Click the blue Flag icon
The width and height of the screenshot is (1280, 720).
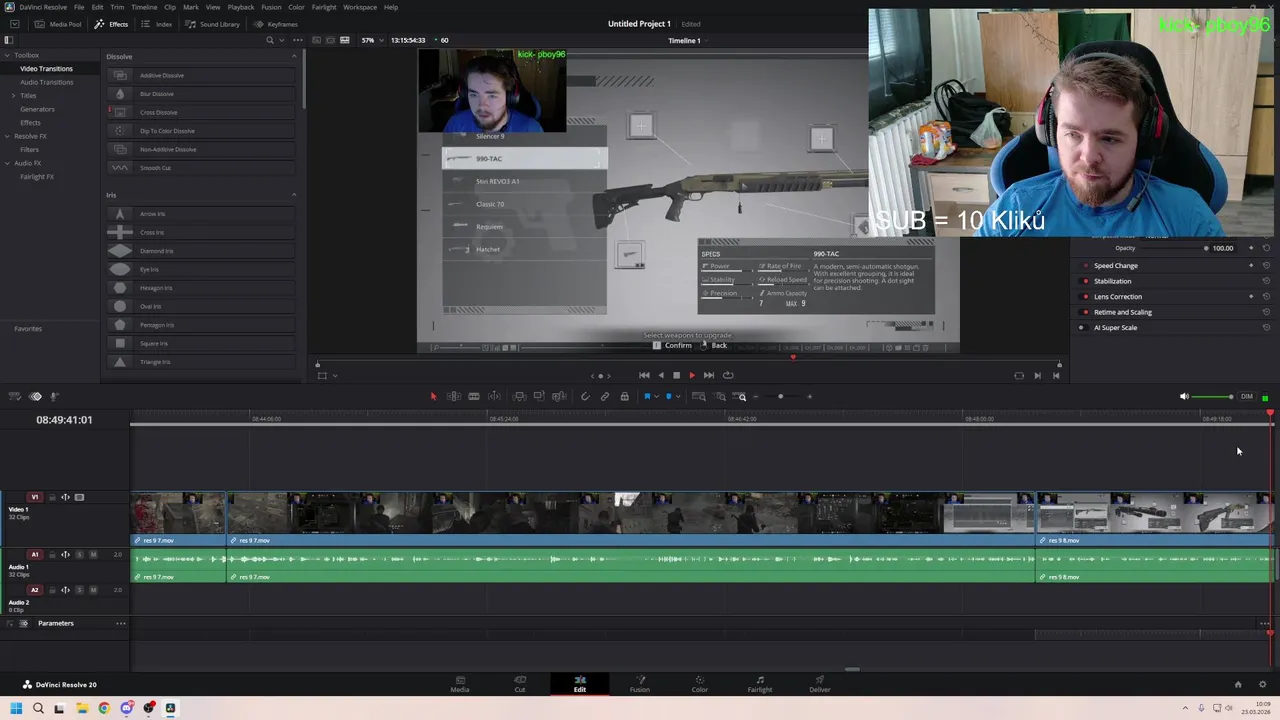[647, 397]
